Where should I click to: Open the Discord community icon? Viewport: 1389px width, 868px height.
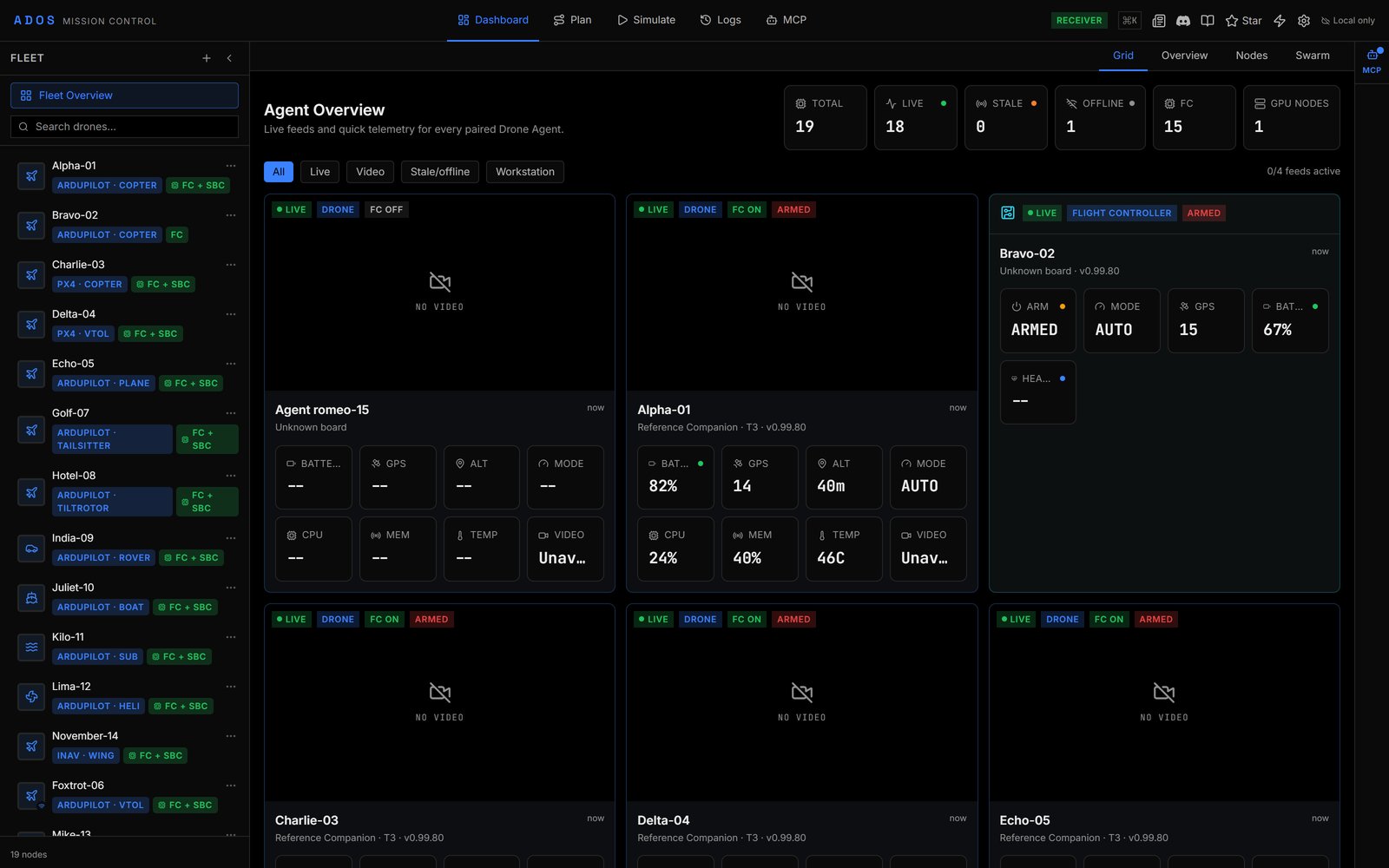[1182, 21]
